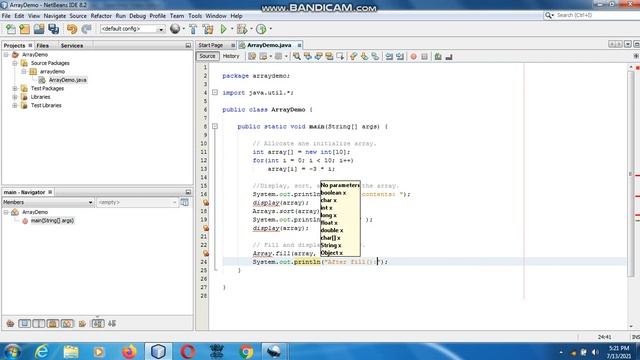Click the Source view button
The width and height of the screenshot is (640, 360).
coord(207,56)
